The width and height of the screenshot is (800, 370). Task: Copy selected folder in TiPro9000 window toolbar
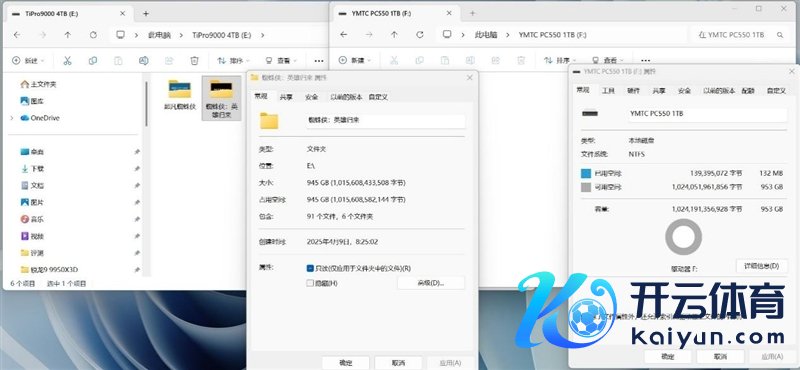point(93,61)
